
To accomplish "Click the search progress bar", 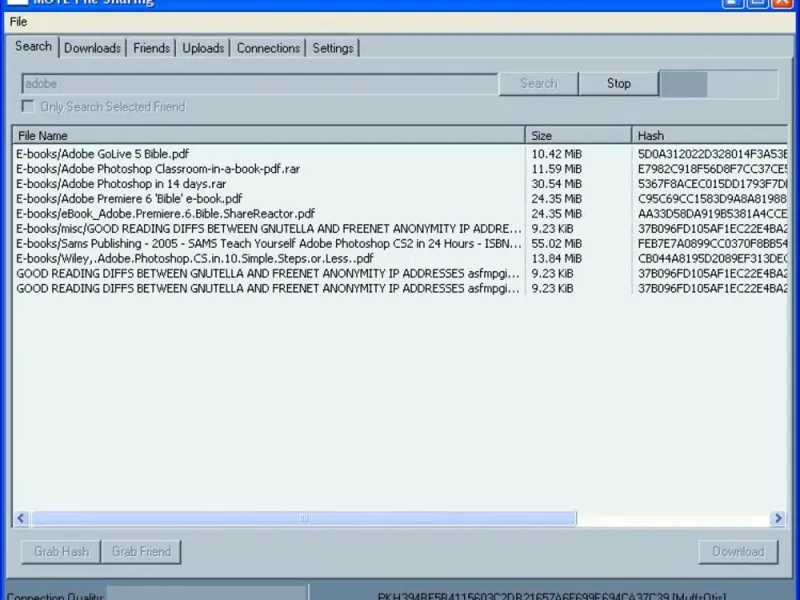I will [x=719, y=84].
